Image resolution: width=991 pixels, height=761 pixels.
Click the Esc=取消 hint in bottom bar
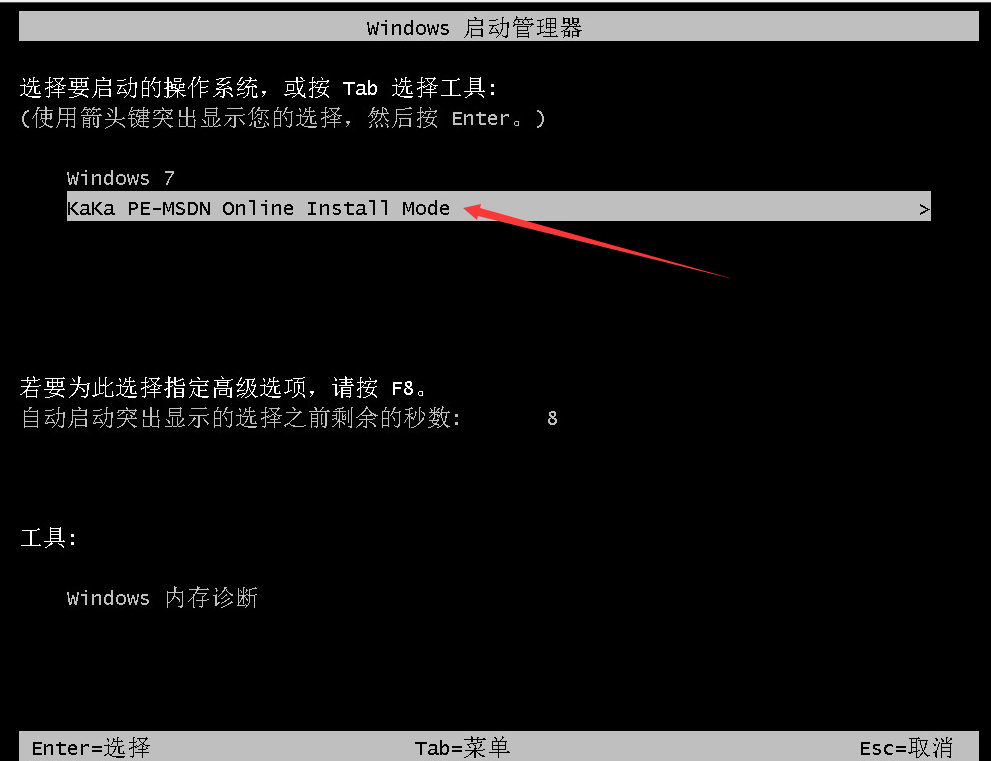pos(906,748)
